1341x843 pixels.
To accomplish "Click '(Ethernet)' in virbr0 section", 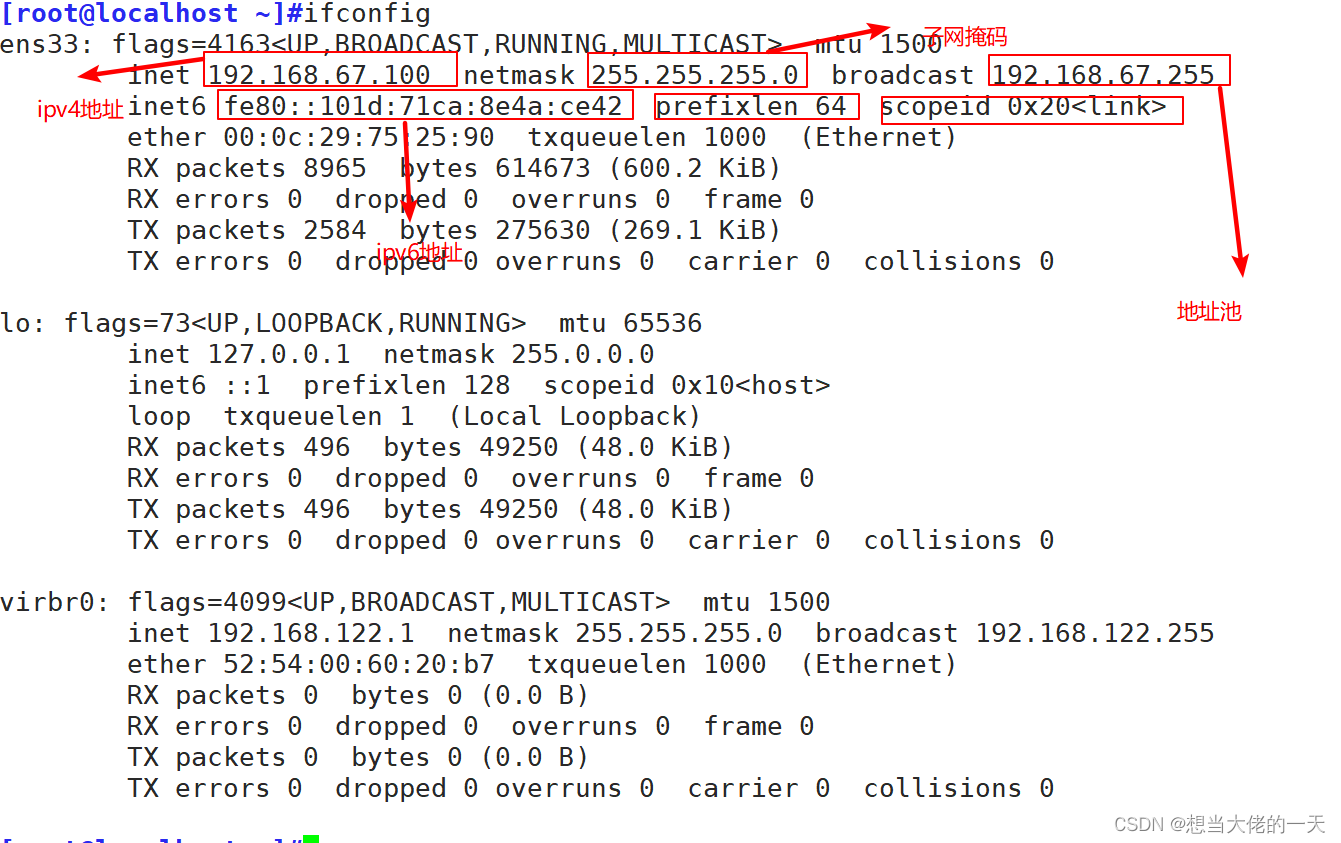I will pos(879,664).
